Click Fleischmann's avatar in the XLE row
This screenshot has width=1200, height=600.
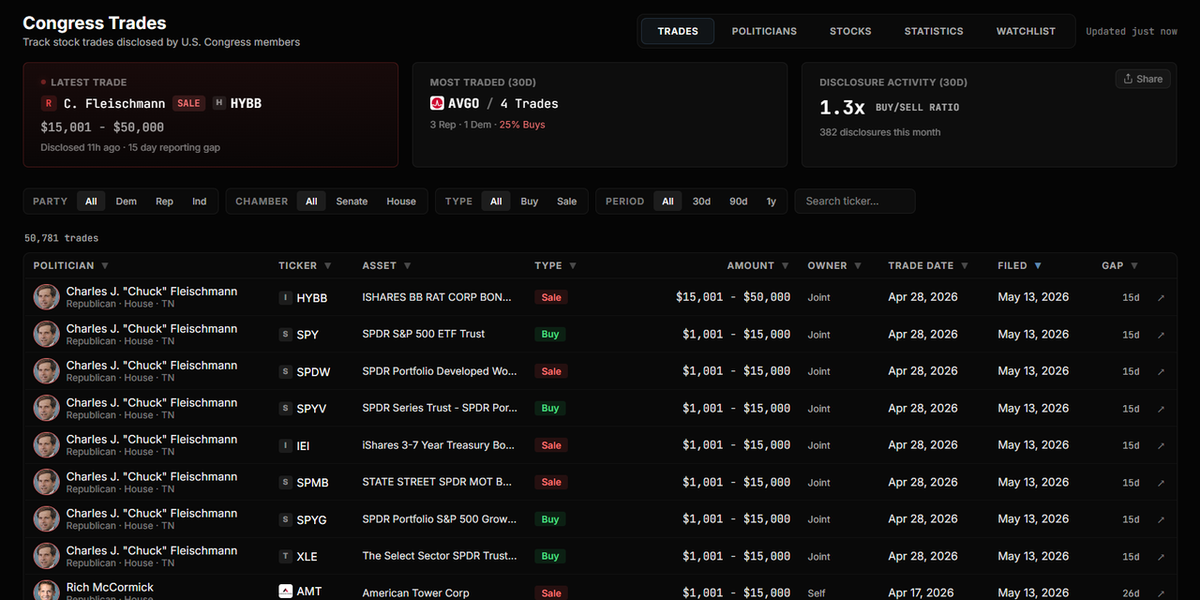click(46, 556)
